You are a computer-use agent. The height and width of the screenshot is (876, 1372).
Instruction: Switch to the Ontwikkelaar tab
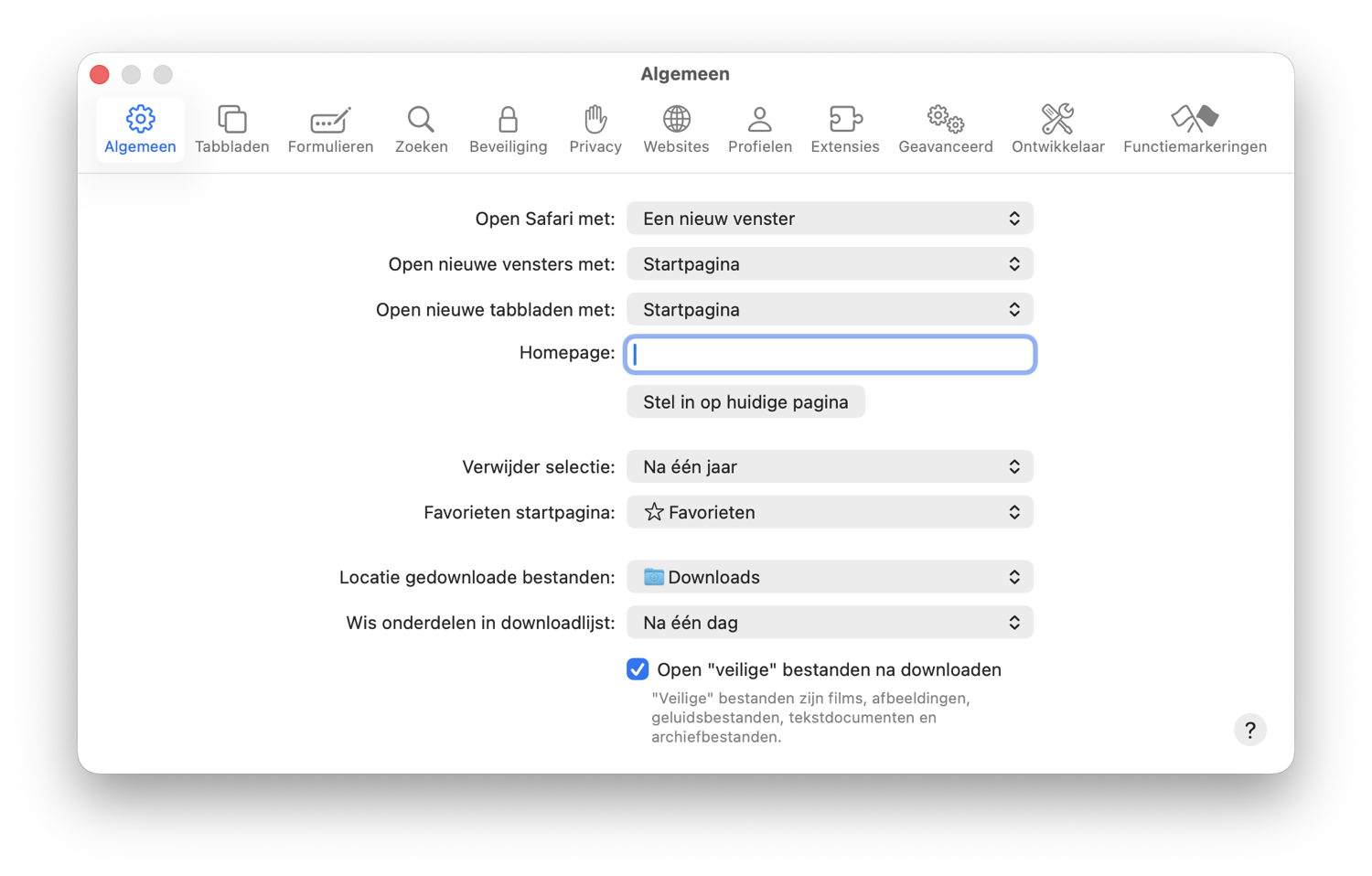[1057, 129]
